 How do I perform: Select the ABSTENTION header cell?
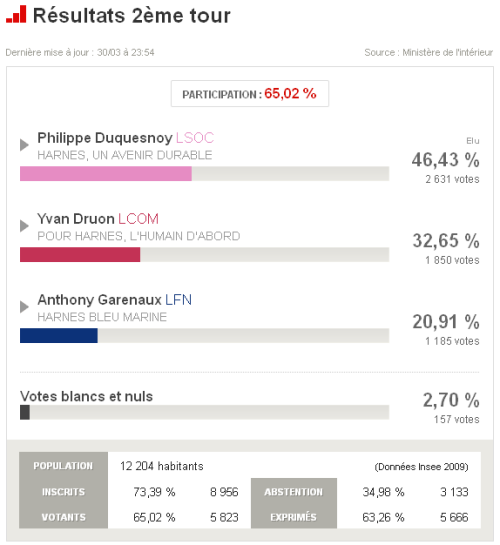coord(294,491)
